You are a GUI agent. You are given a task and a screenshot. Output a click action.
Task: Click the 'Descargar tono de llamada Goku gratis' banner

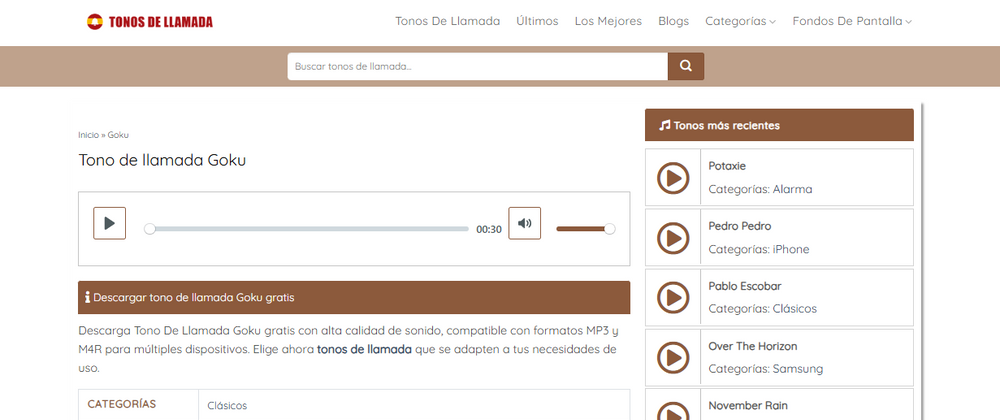point(354,298)
